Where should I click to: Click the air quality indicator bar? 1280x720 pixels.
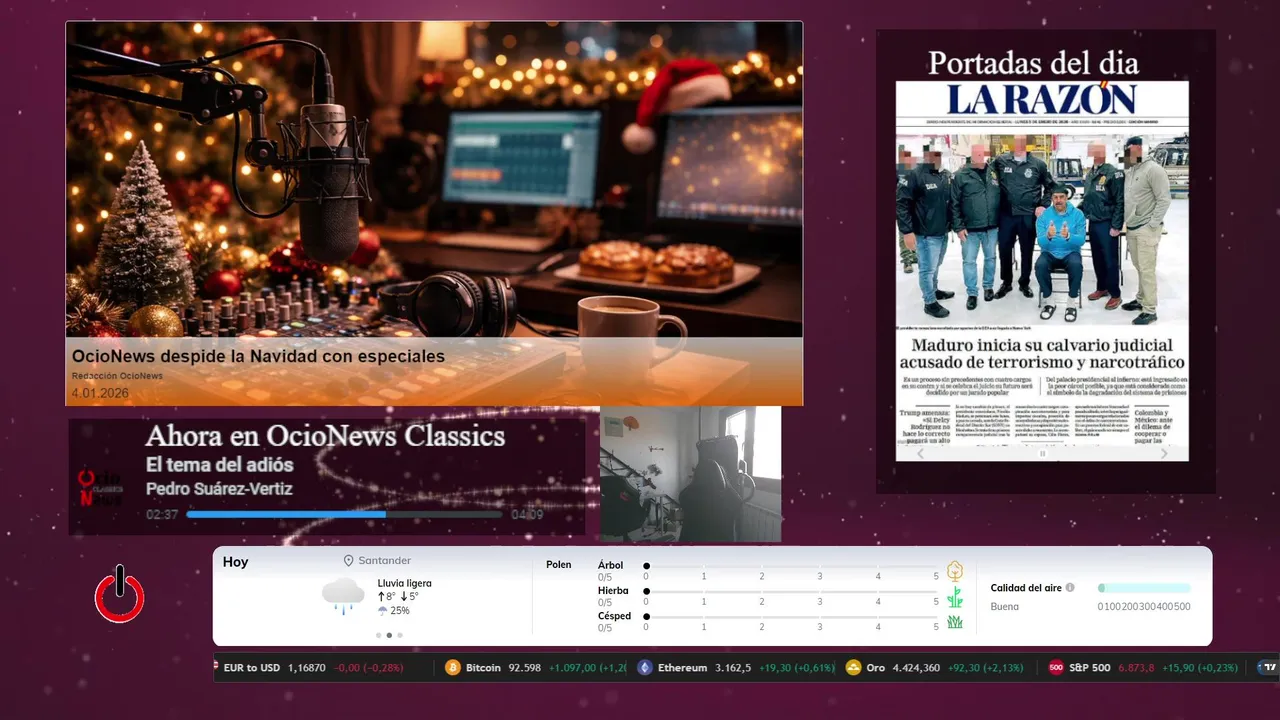[1144, 588]
